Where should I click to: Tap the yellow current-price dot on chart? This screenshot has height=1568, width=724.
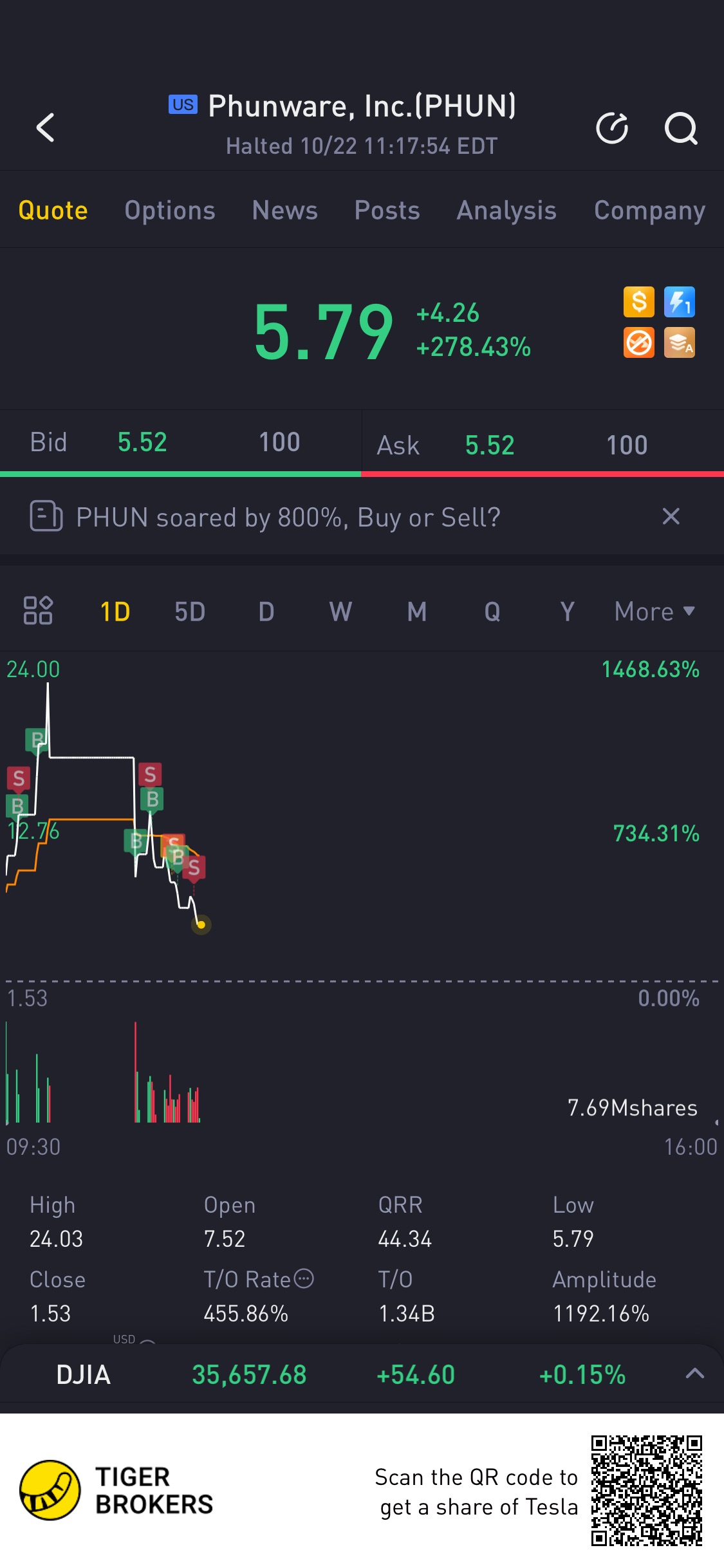[201, 925]
